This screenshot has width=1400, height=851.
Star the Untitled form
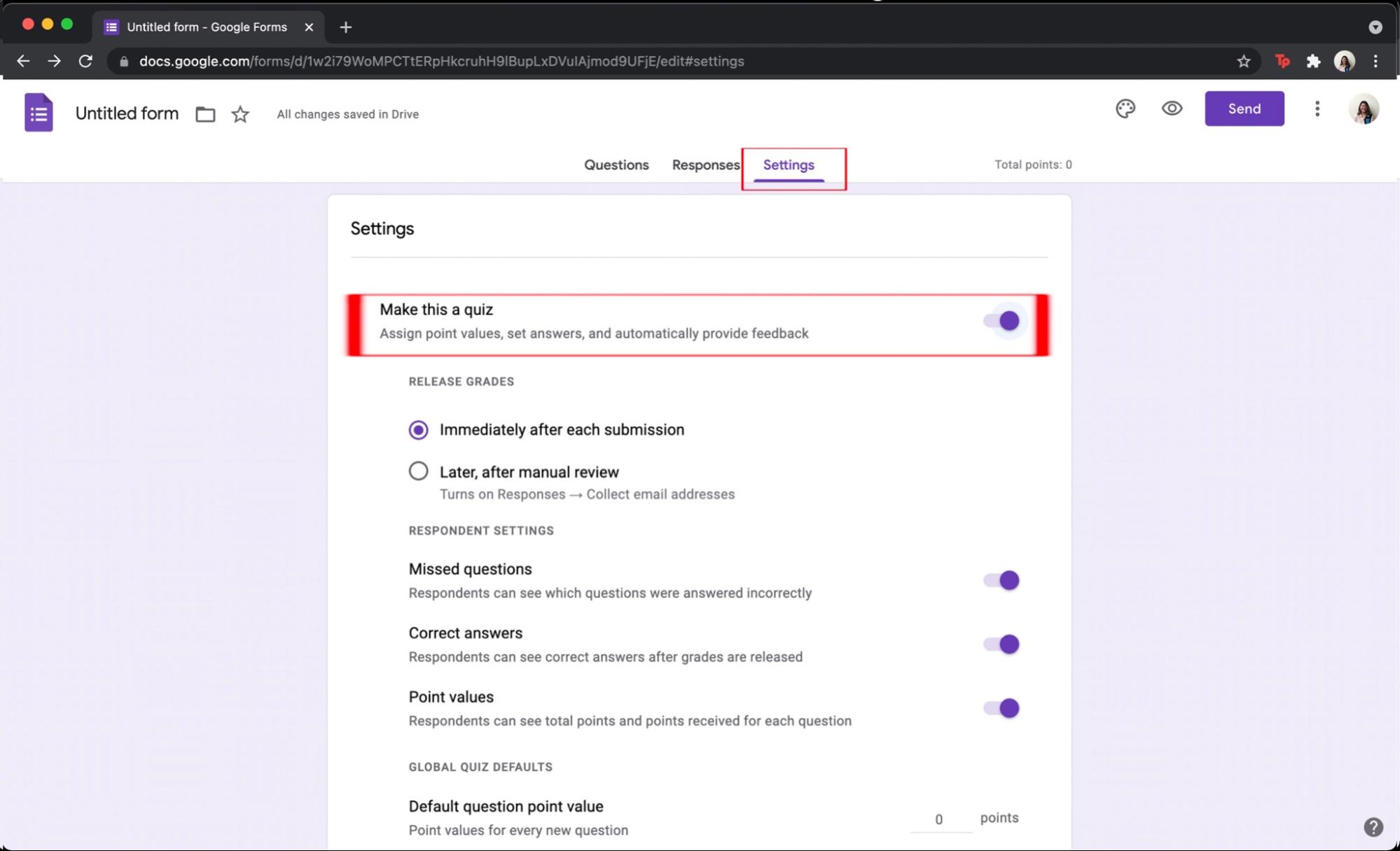click(240, 113)
